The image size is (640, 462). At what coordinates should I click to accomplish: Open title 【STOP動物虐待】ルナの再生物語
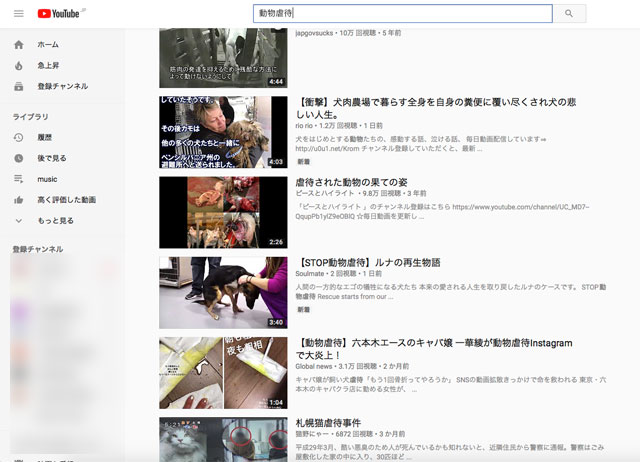[368, 262]
